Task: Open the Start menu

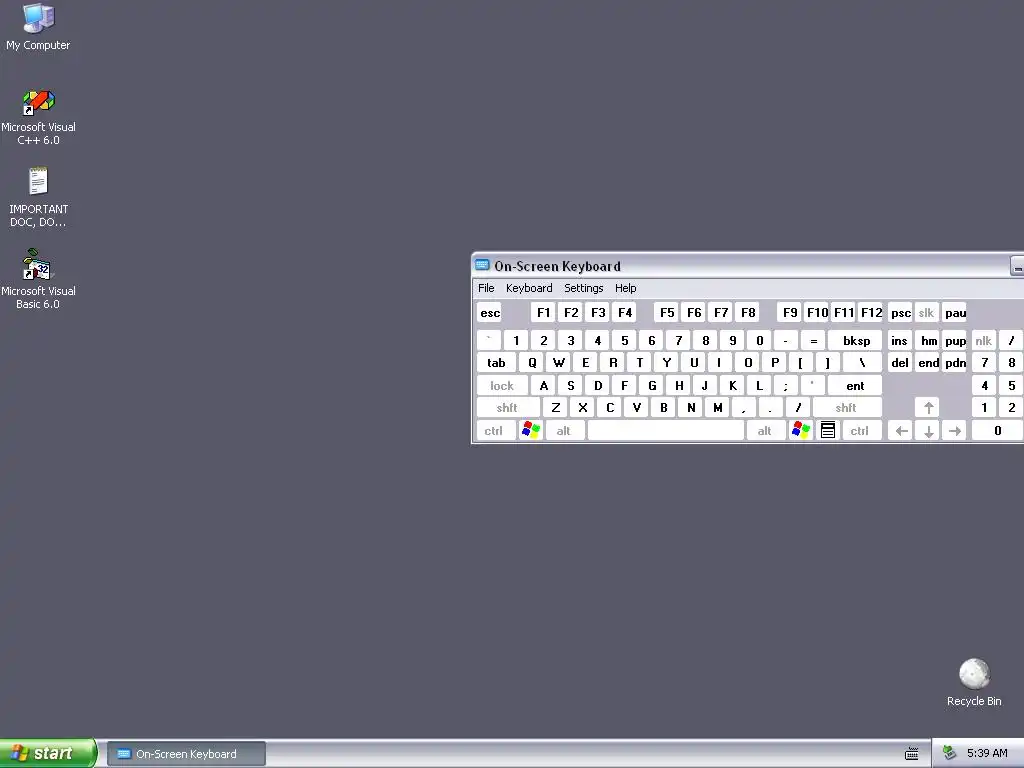Action: click(x=48, y=753)
